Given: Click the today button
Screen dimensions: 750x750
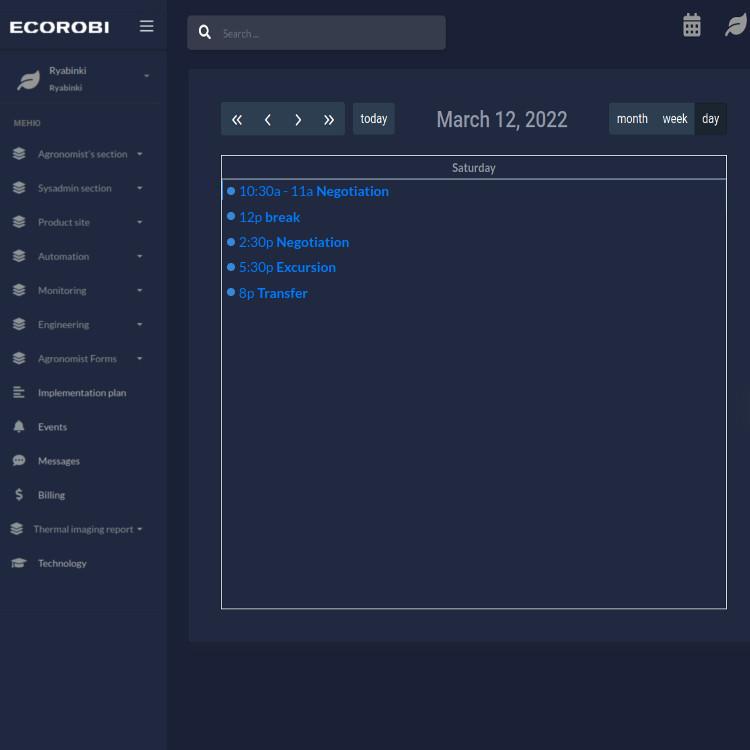Looking at the screenshot, I should (373, 119).
